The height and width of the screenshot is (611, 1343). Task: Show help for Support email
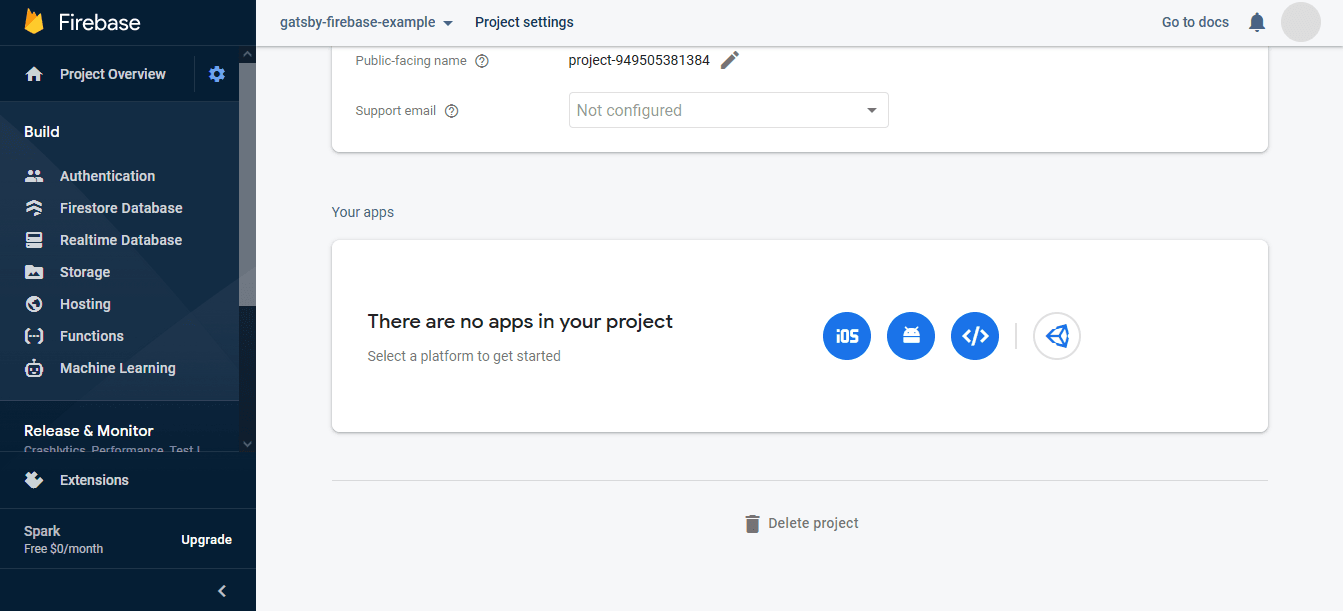[x=451, y=111]
